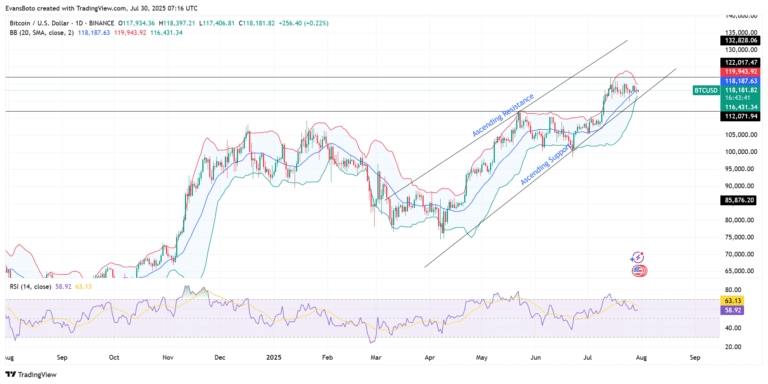Click the open value O117,934.36

(x=137, y=23)
